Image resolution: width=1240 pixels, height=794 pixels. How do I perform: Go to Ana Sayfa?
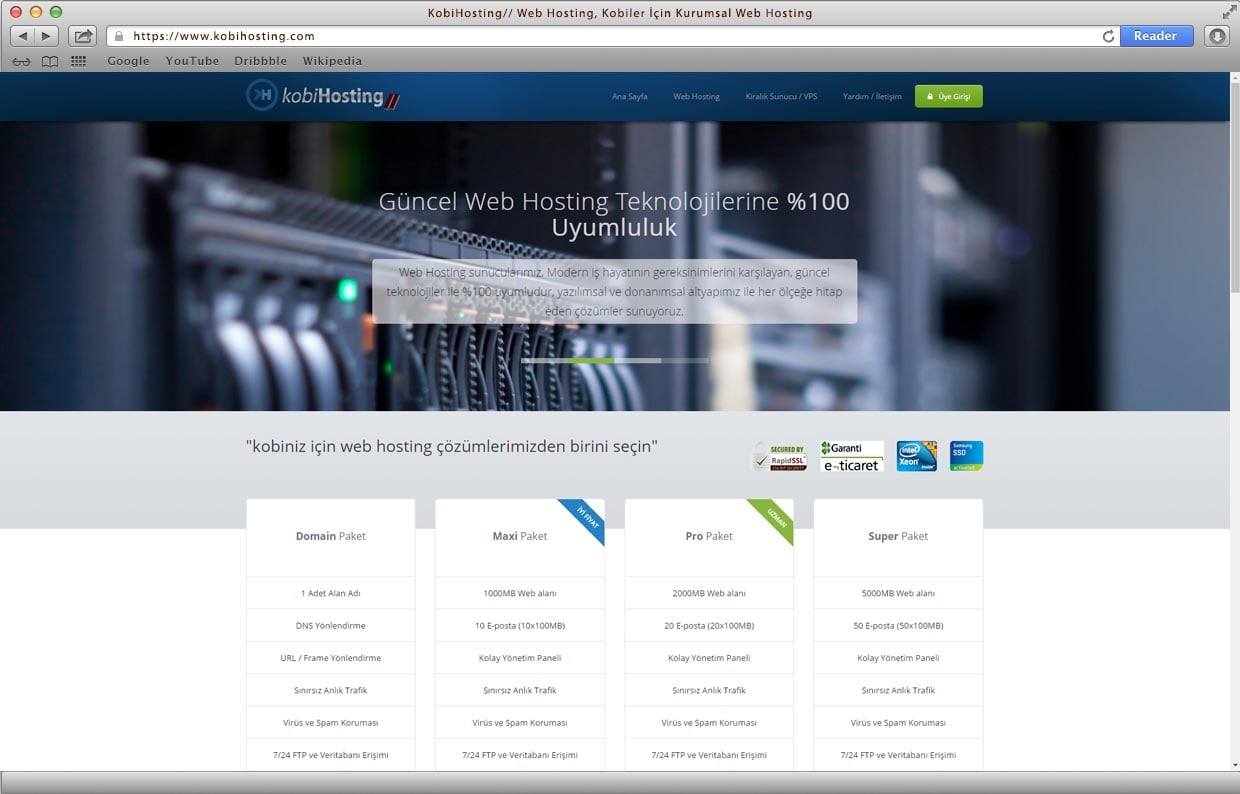pos(629,96)
